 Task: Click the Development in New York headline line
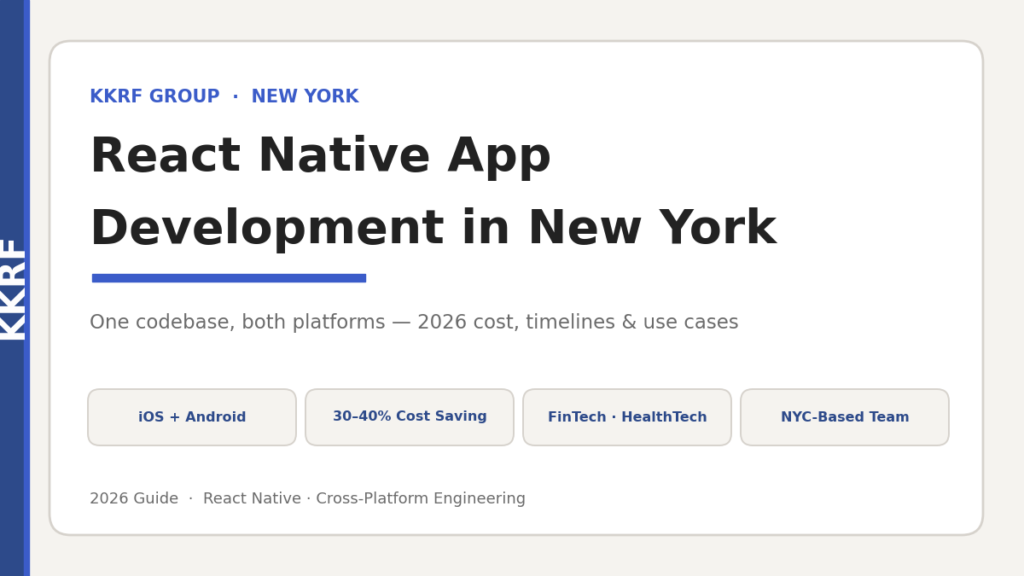434,229
